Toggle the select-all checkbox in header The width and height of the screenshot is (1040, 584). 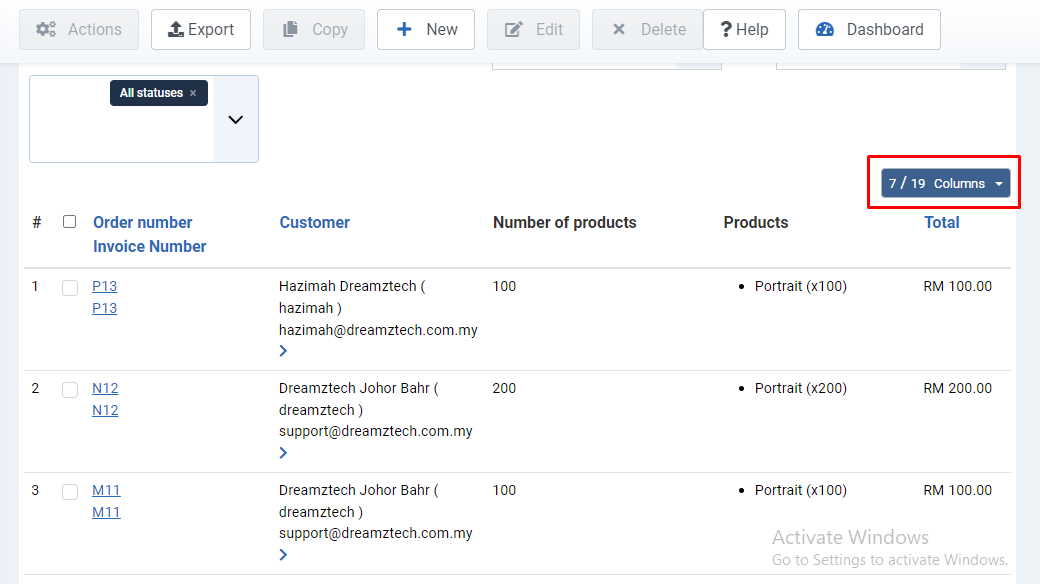pyautogui.click(x=69, y=222)
